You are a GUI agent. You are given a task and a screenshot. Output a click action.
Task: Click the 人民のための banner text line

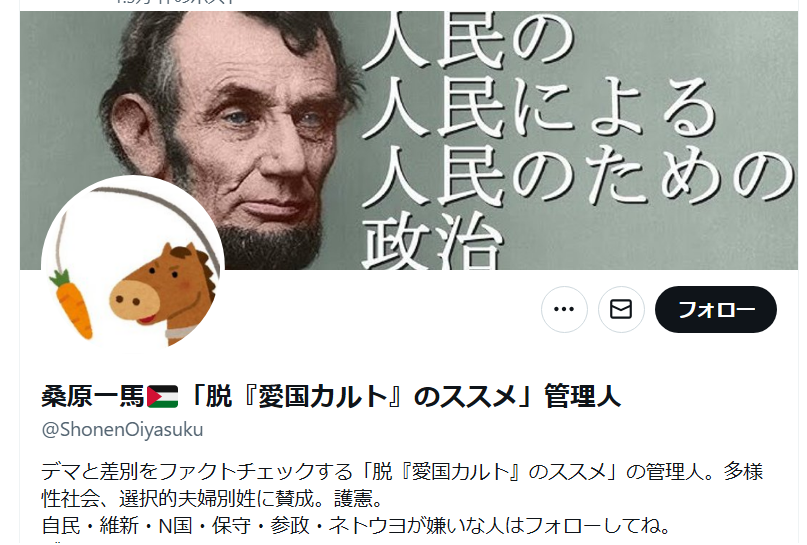pos(577,177)
